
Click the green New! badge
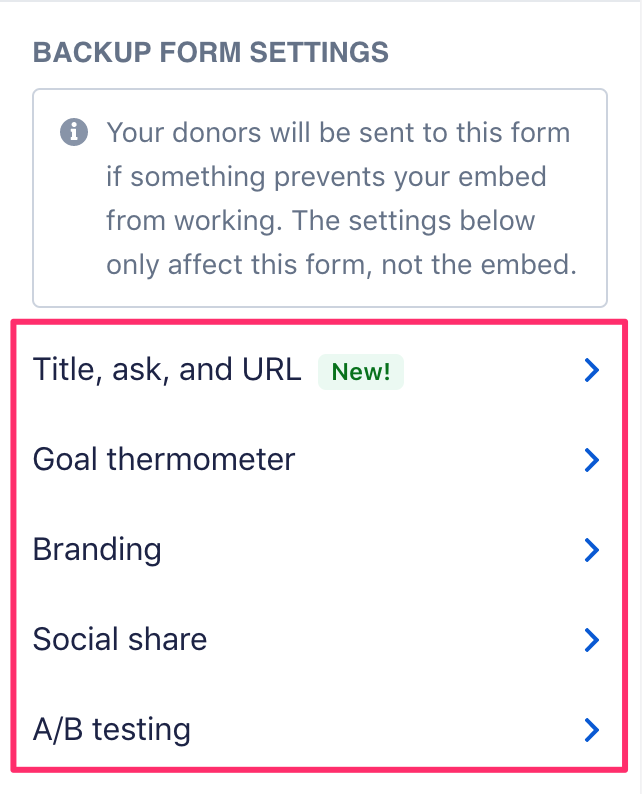coord(360,372)
